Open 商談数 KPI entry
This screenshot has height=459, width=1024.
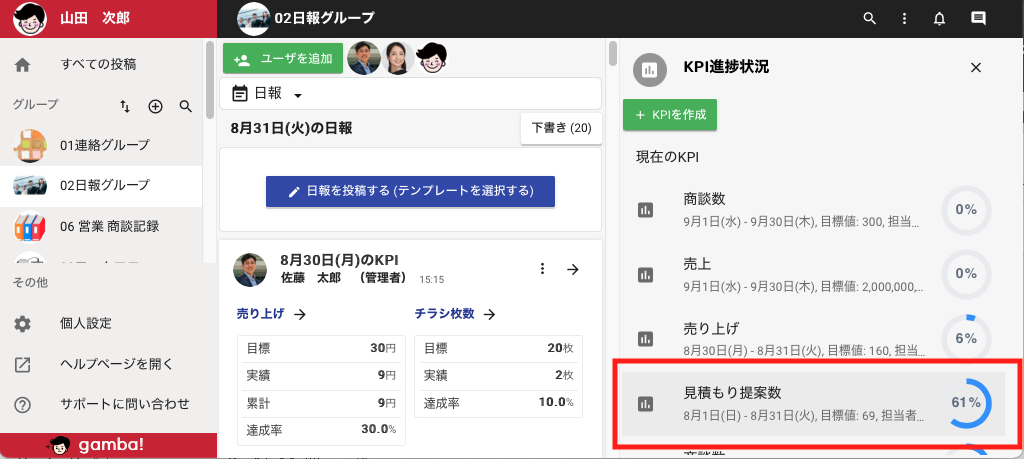click(x=812, y=210)
